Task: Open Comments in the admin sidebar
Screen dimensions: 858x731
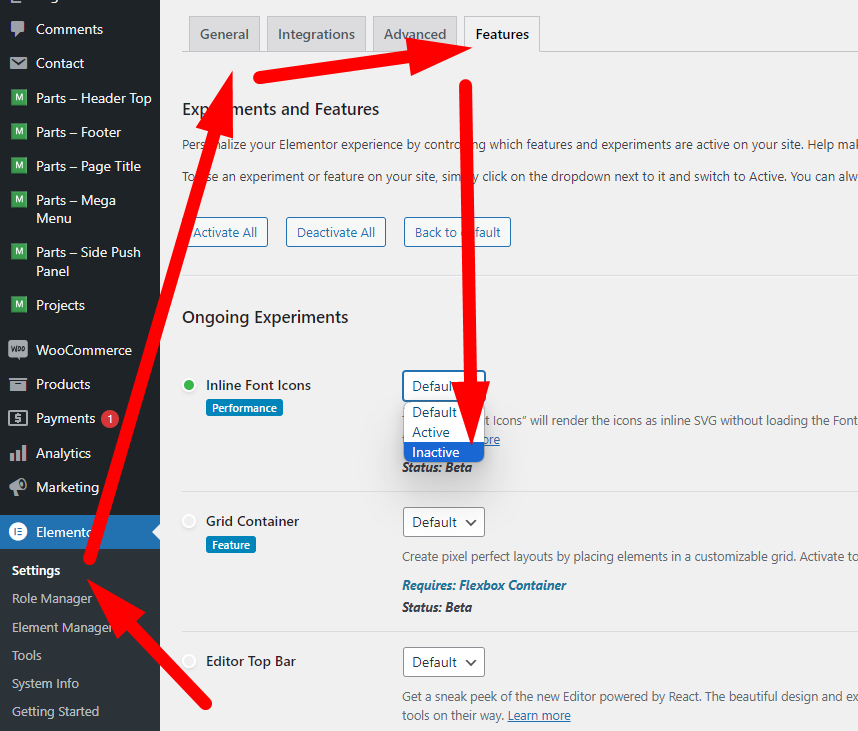Action: 69,29
